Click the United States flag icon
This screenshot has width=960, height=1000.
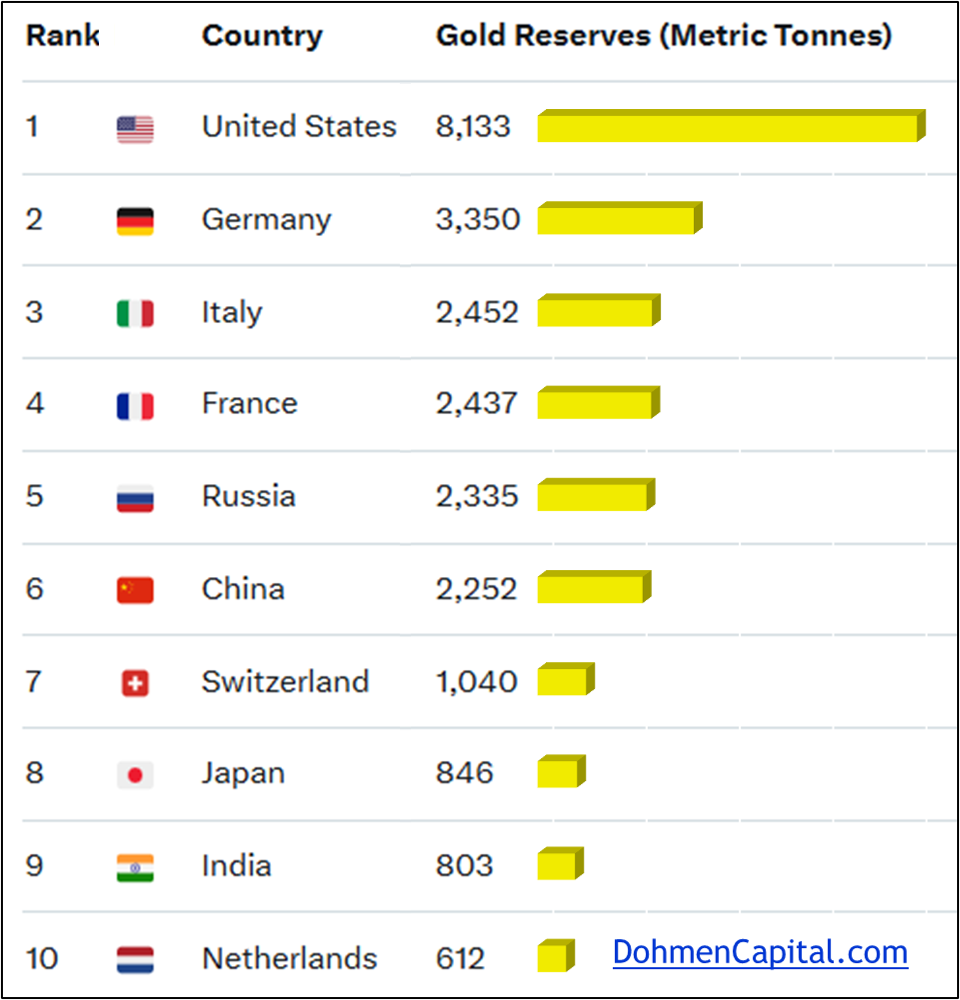[x=135, y=129]
